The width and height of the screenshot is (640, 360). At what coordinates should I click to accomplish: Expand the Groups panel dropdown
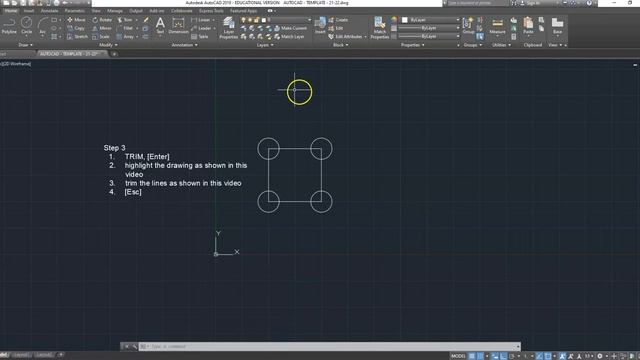tap(473, 45)
